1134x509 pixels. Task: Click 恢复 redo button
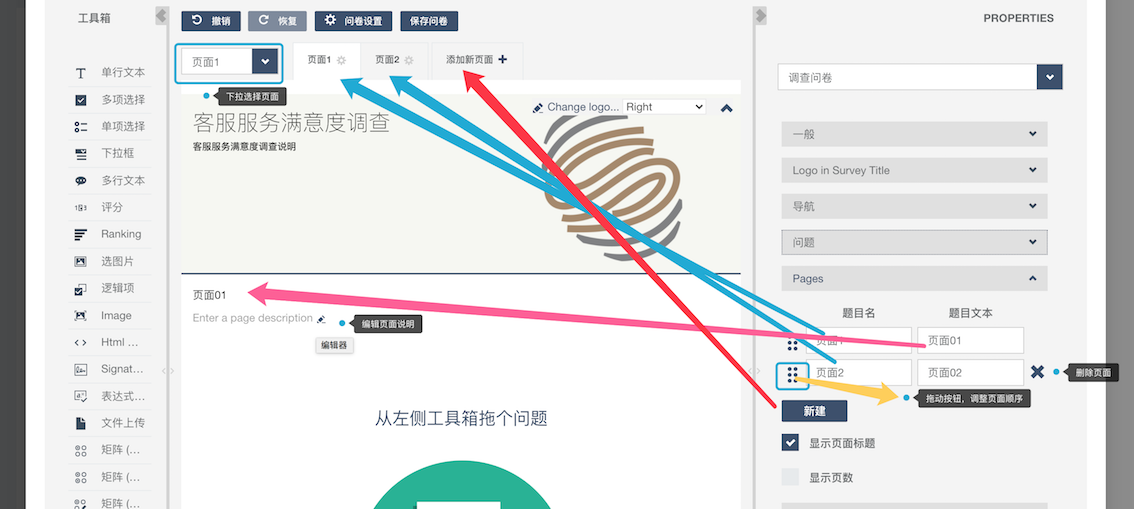pyautogui.click(x=277, y=21)
